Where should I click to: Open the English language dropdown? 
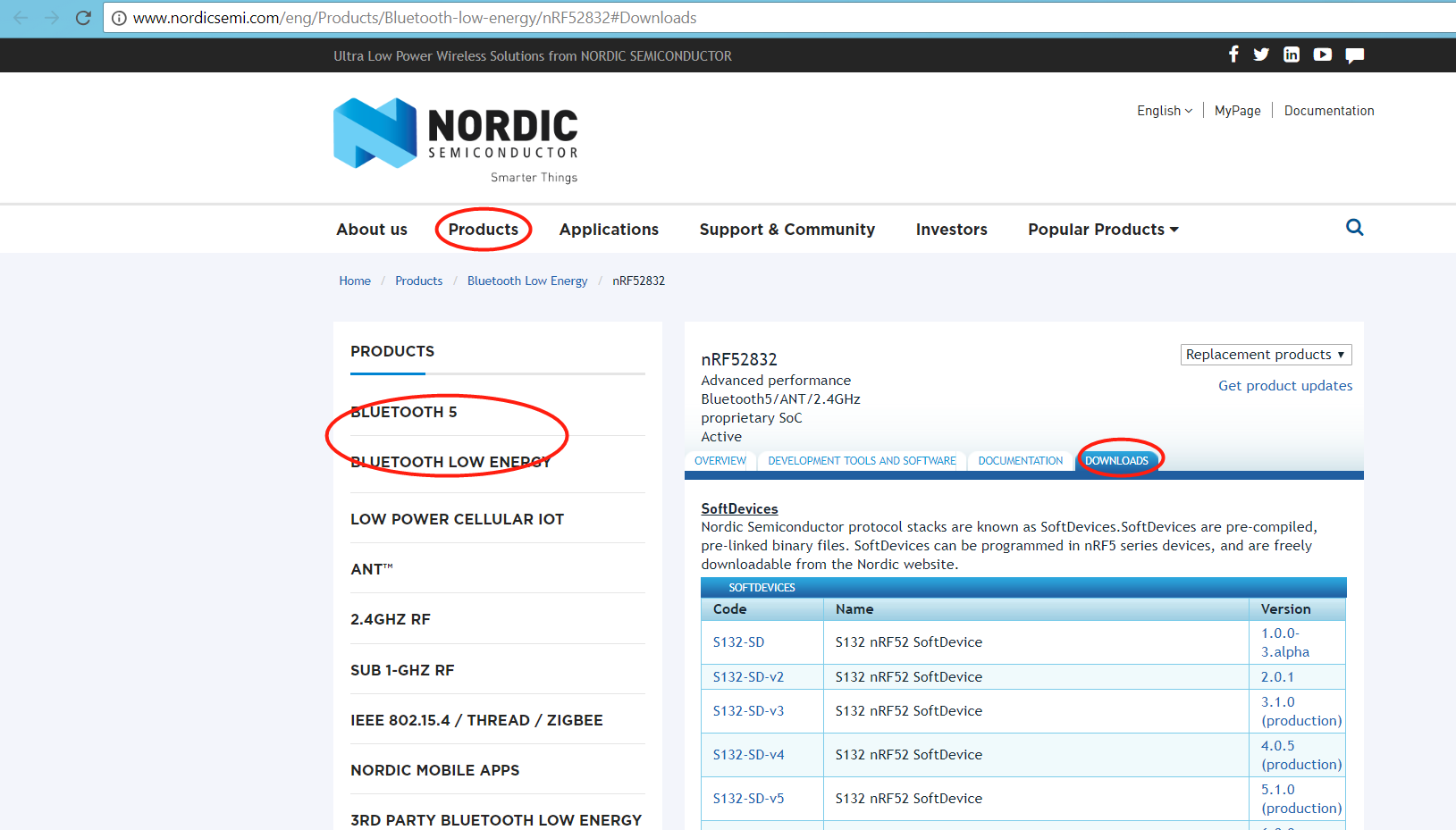coord(1165,111)
